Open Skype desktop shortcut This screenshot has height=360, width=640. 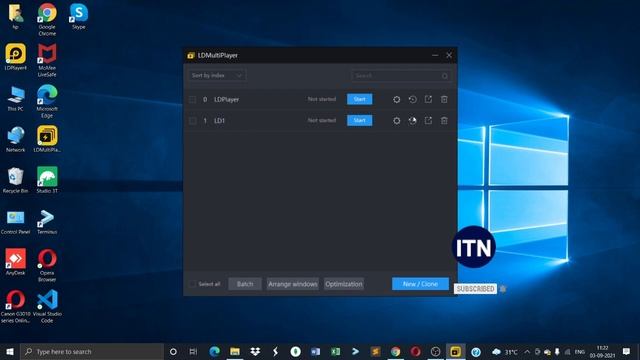coord(78,16)
